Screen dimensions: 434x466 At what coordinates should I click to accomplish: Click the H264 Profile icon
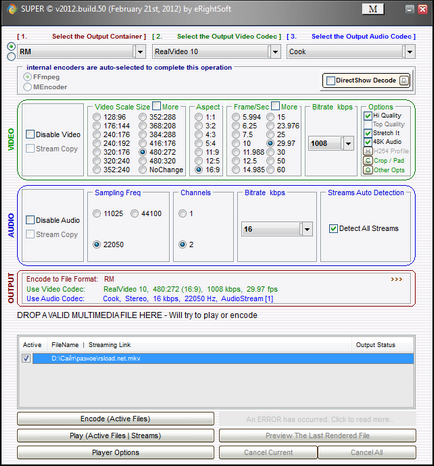pos(368,151)
